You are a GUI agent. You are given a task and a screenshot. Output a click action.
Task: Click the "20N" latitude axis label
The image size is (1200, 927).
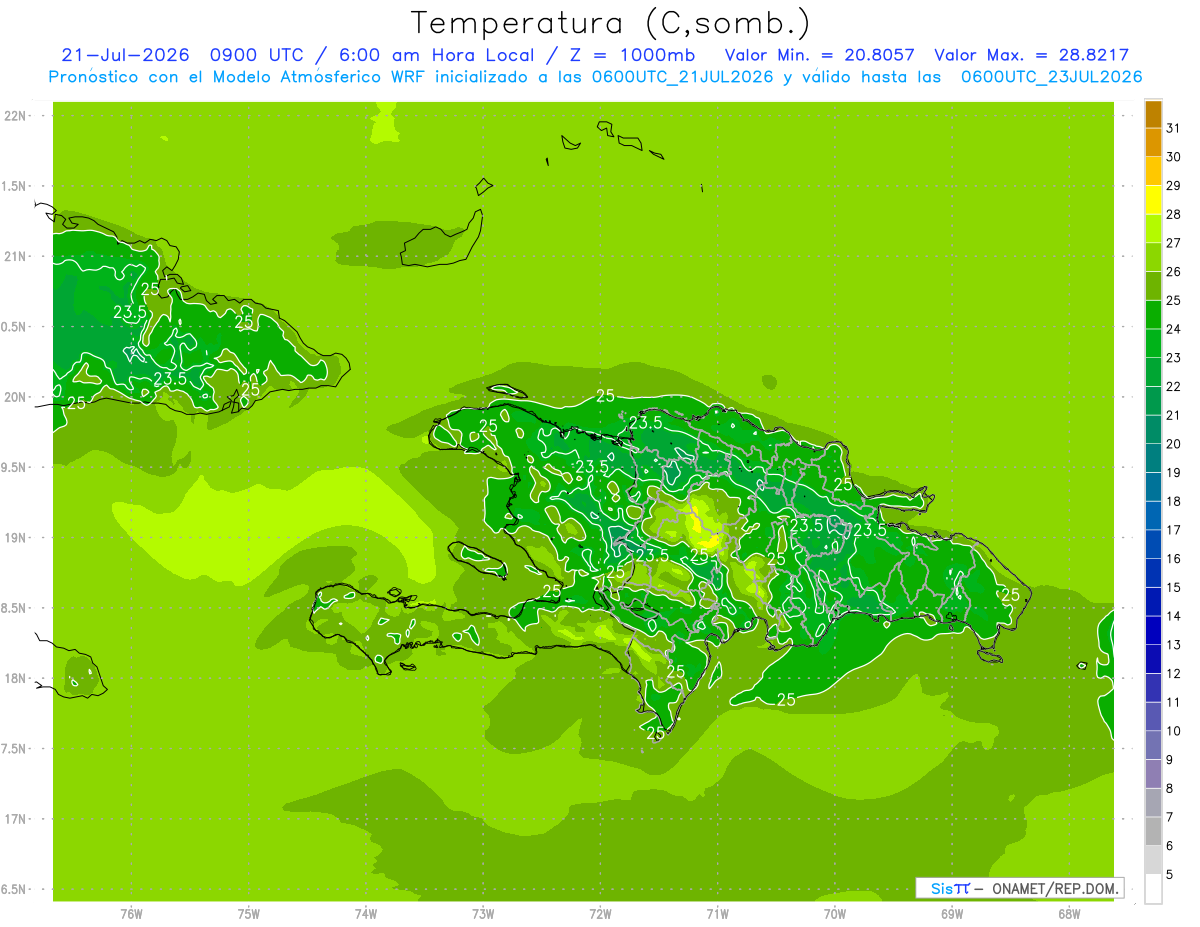pos(15,397)
